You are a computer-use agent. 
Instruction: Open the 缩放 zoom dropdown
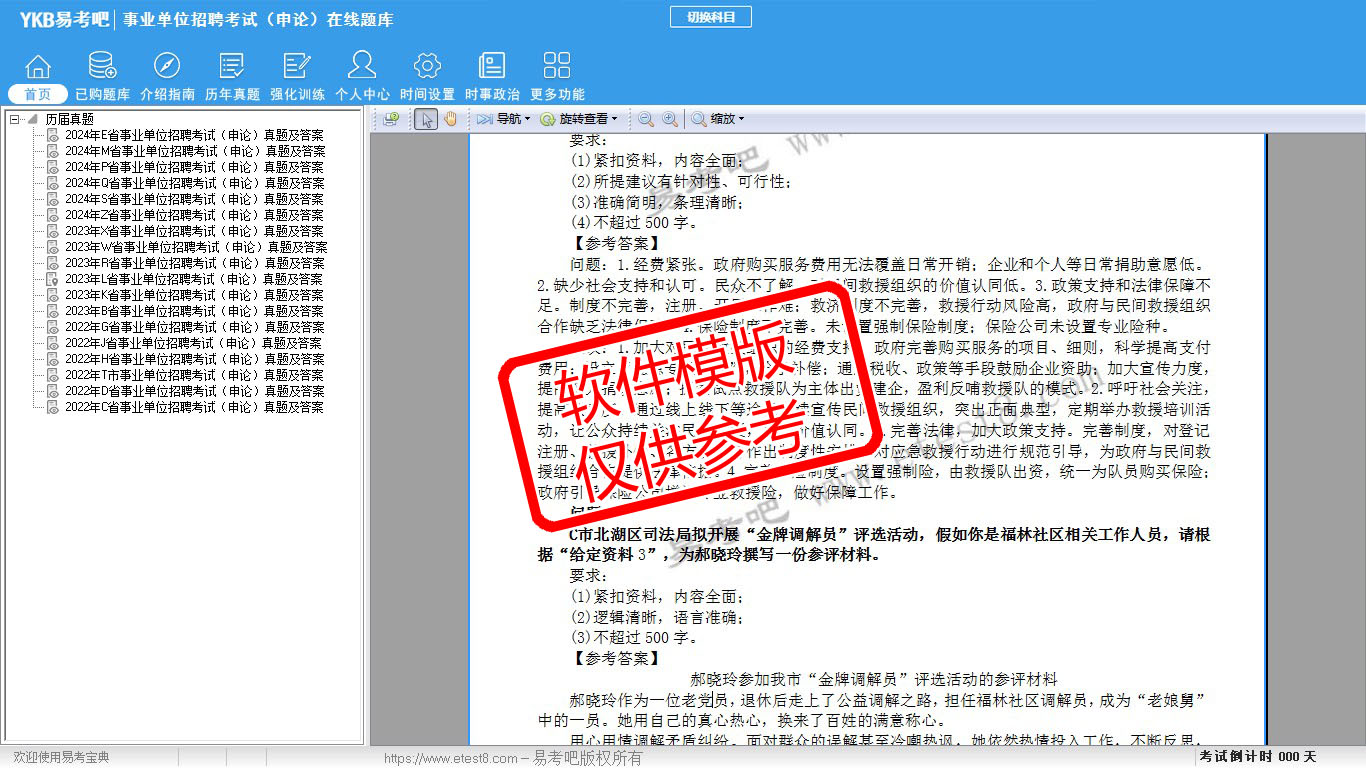pyautogui.click(x=718, y=119)
